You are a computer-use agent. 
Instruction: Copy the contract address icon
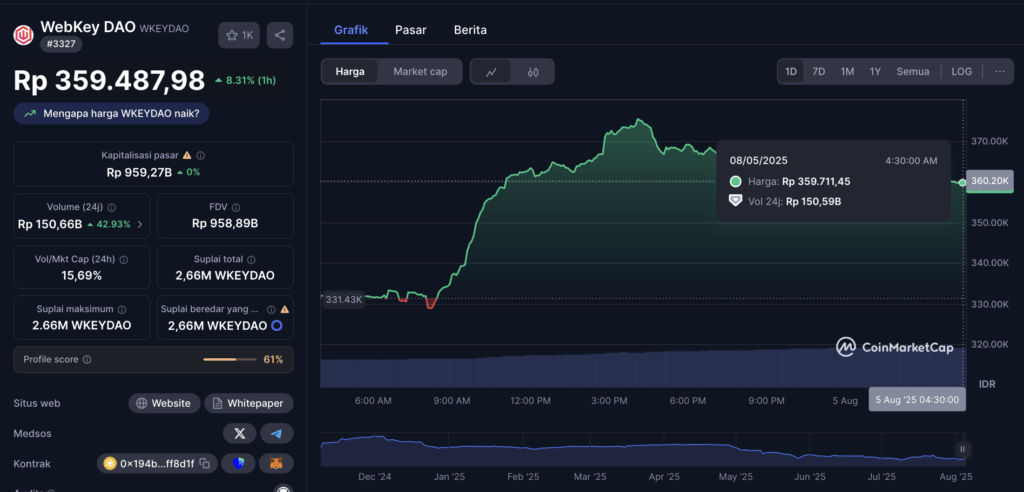(x=205, y=463)
